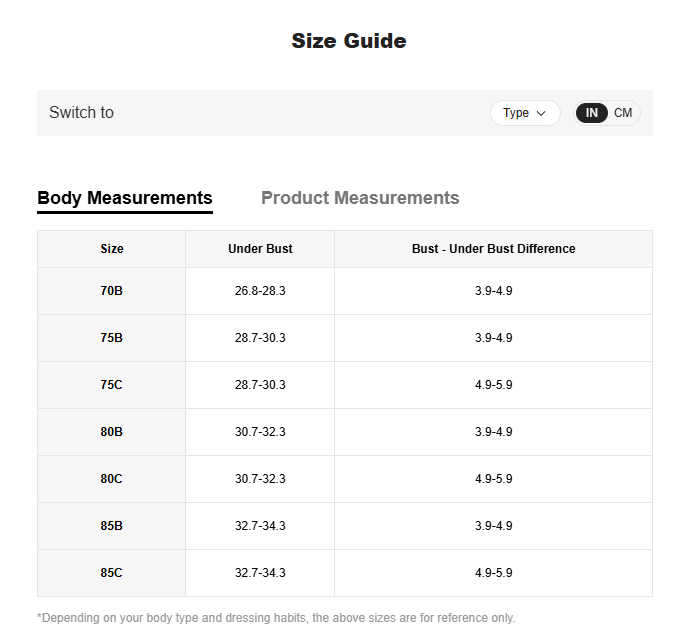Select the 70B size row
Screen dimensions: 681x637
click(345, 291)
